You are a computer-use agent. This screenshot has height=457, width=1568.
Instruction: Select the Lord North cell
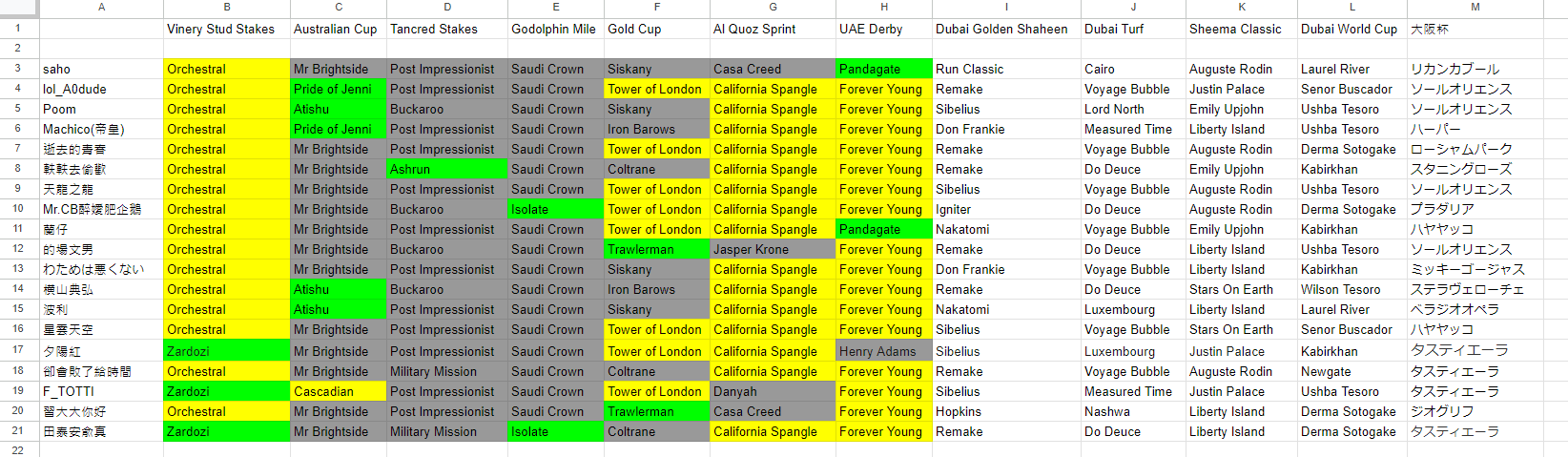click(x=1133, y=109)
